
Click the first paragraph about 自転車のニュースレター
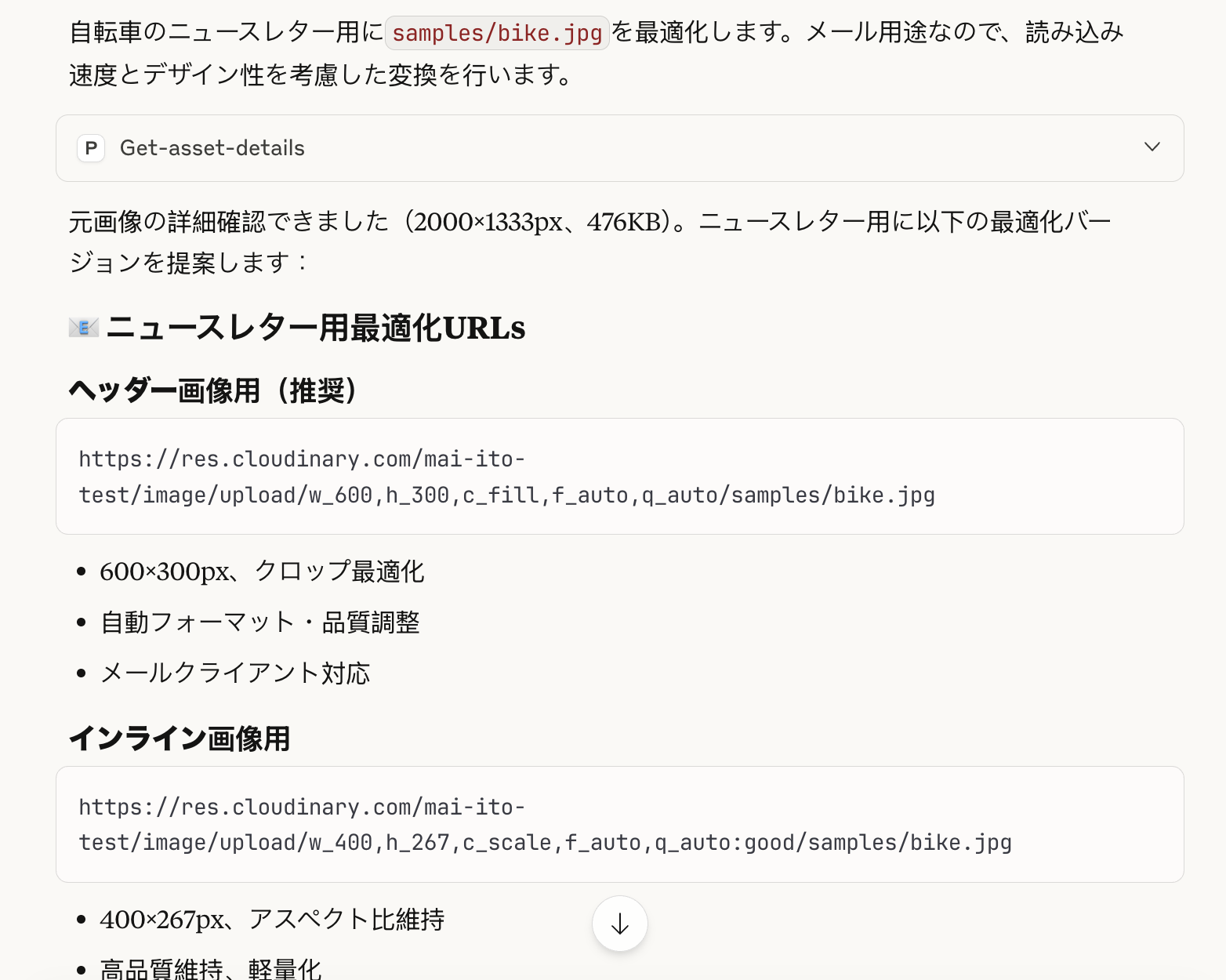pyautogui.click(x=596, y=53)
